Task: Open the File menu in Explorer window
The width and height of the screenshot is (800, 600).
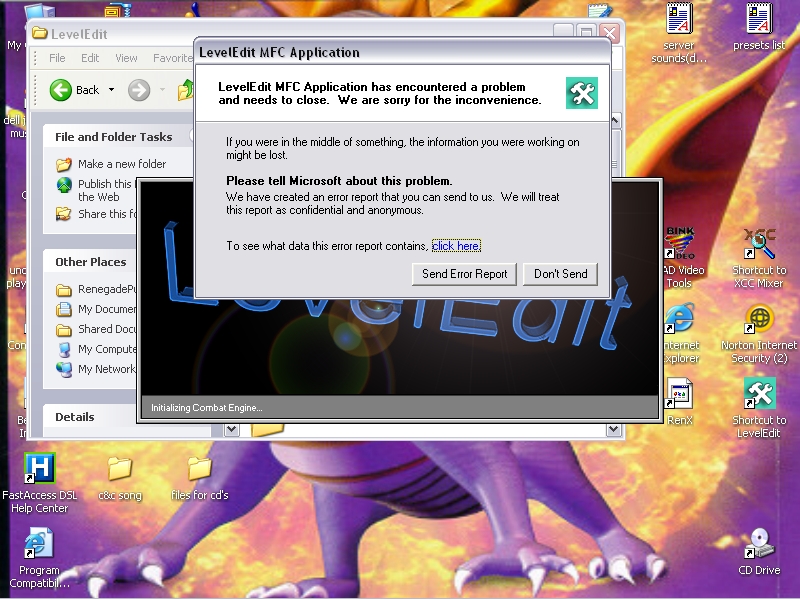Action: pos(57,58)
